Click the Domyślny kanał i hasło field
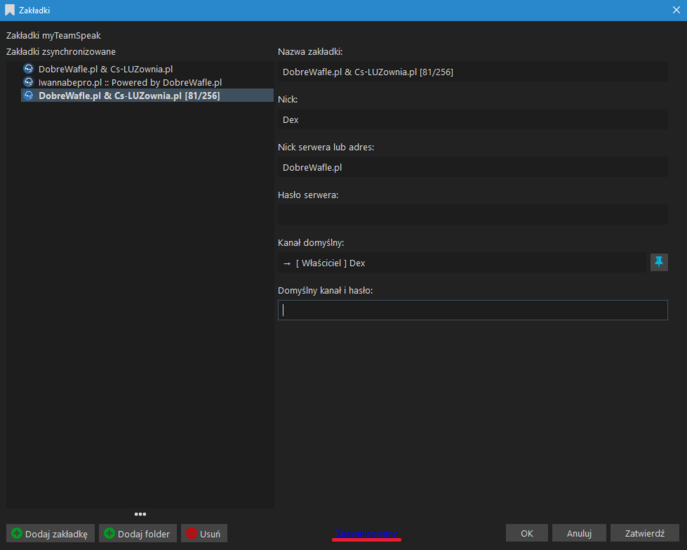687x550 pixels. coord(472,310)
